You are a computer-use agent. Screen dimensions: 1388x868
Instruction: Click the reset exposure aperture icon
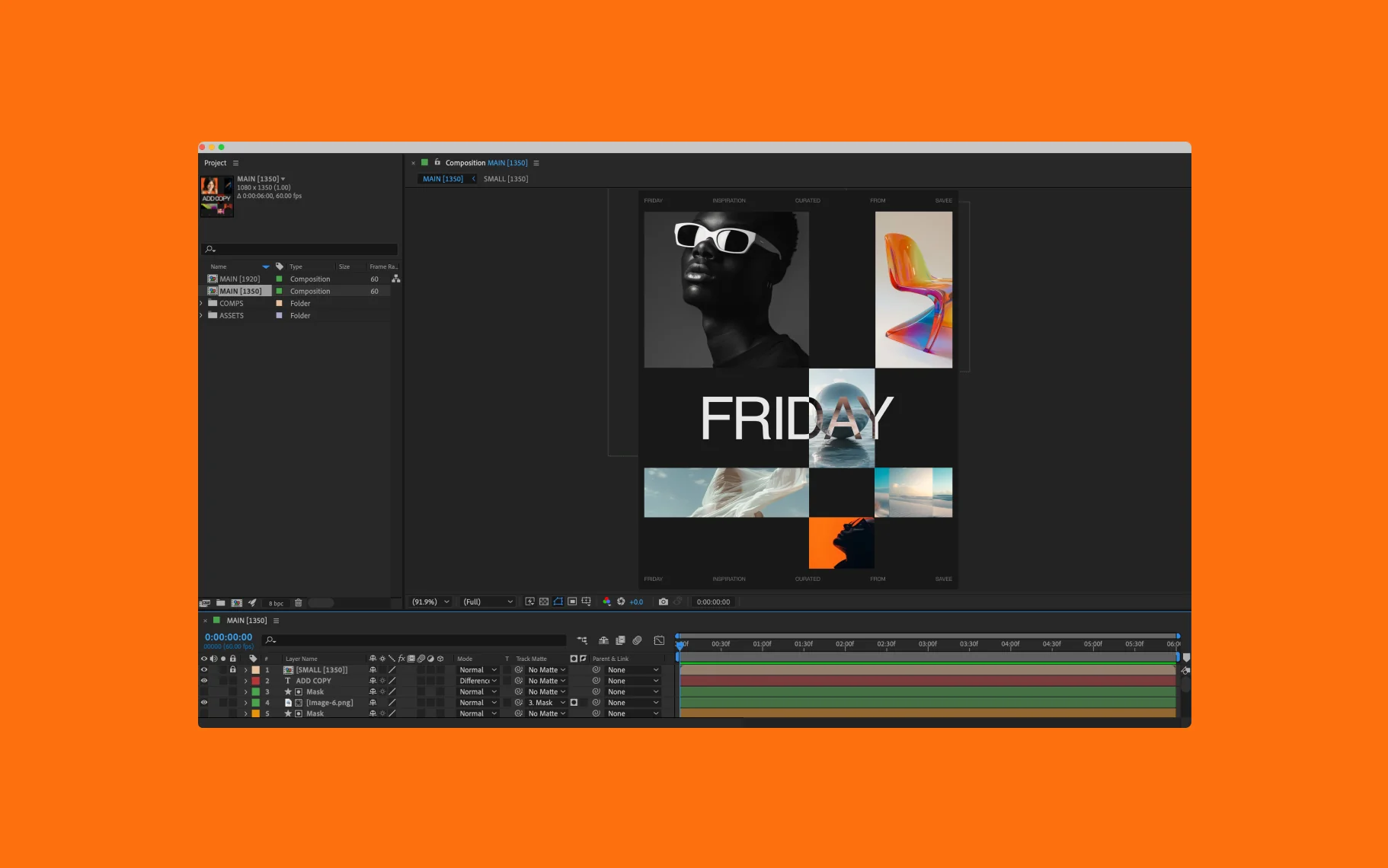click(621, 602)
